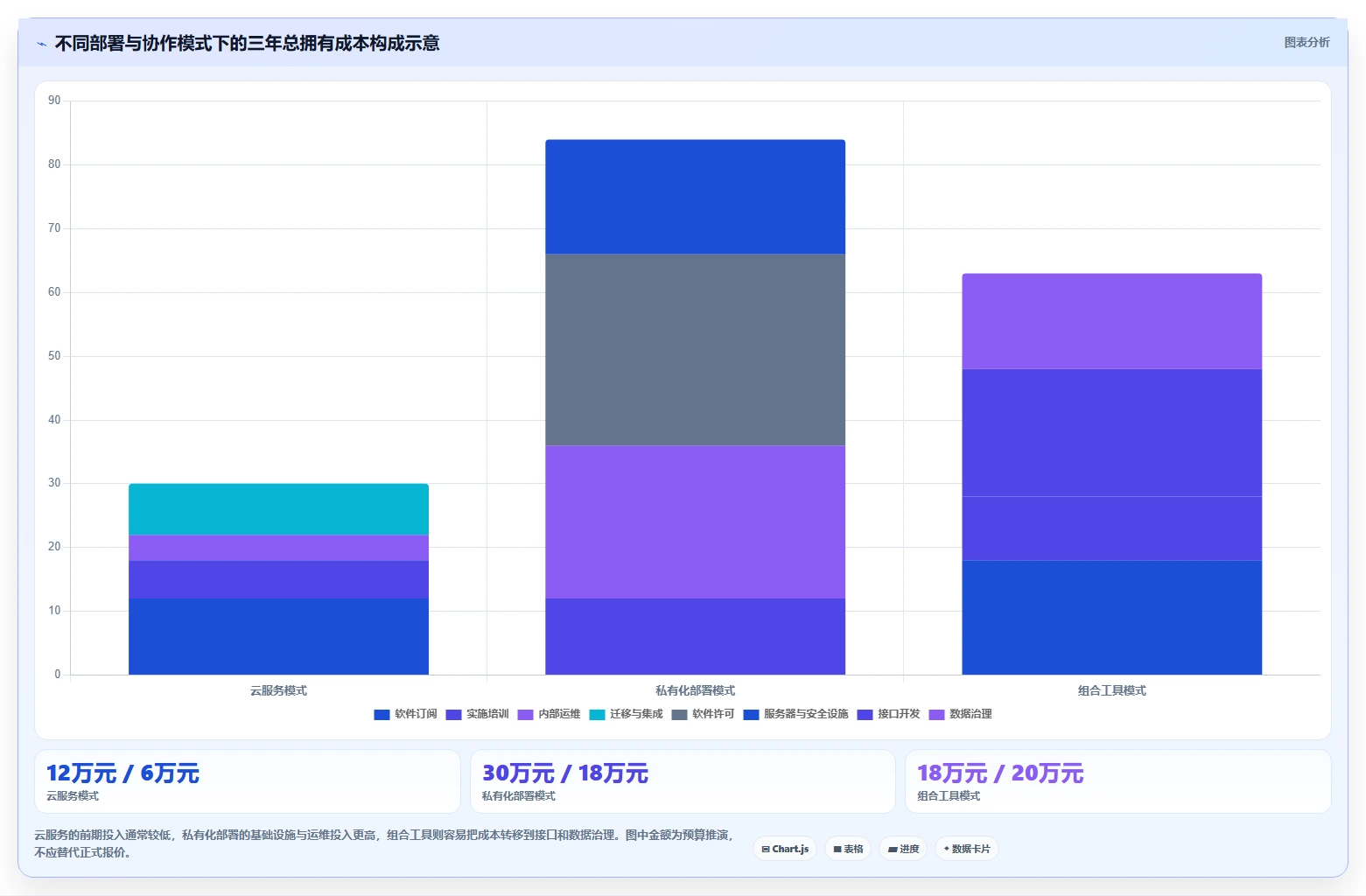Toggle the 内部运维 legend entry
This screenshot has height=896, width=1366.
pos(549,714)
